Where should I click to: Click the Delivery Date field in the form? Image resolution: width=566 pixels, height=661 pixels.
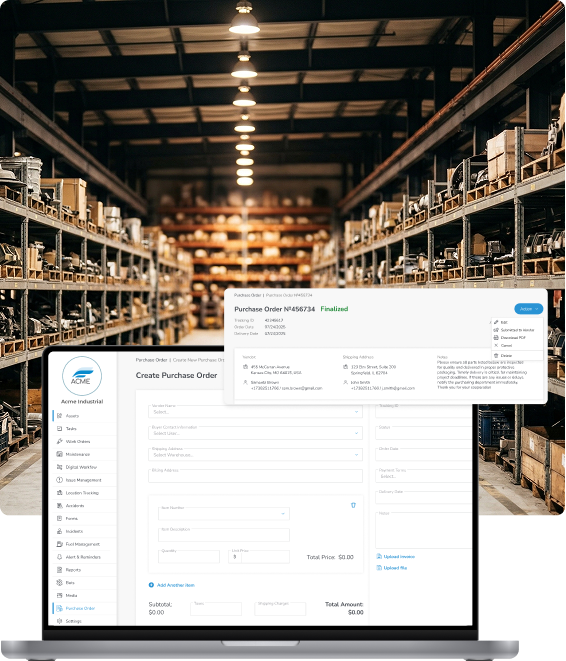coord(423,497)
